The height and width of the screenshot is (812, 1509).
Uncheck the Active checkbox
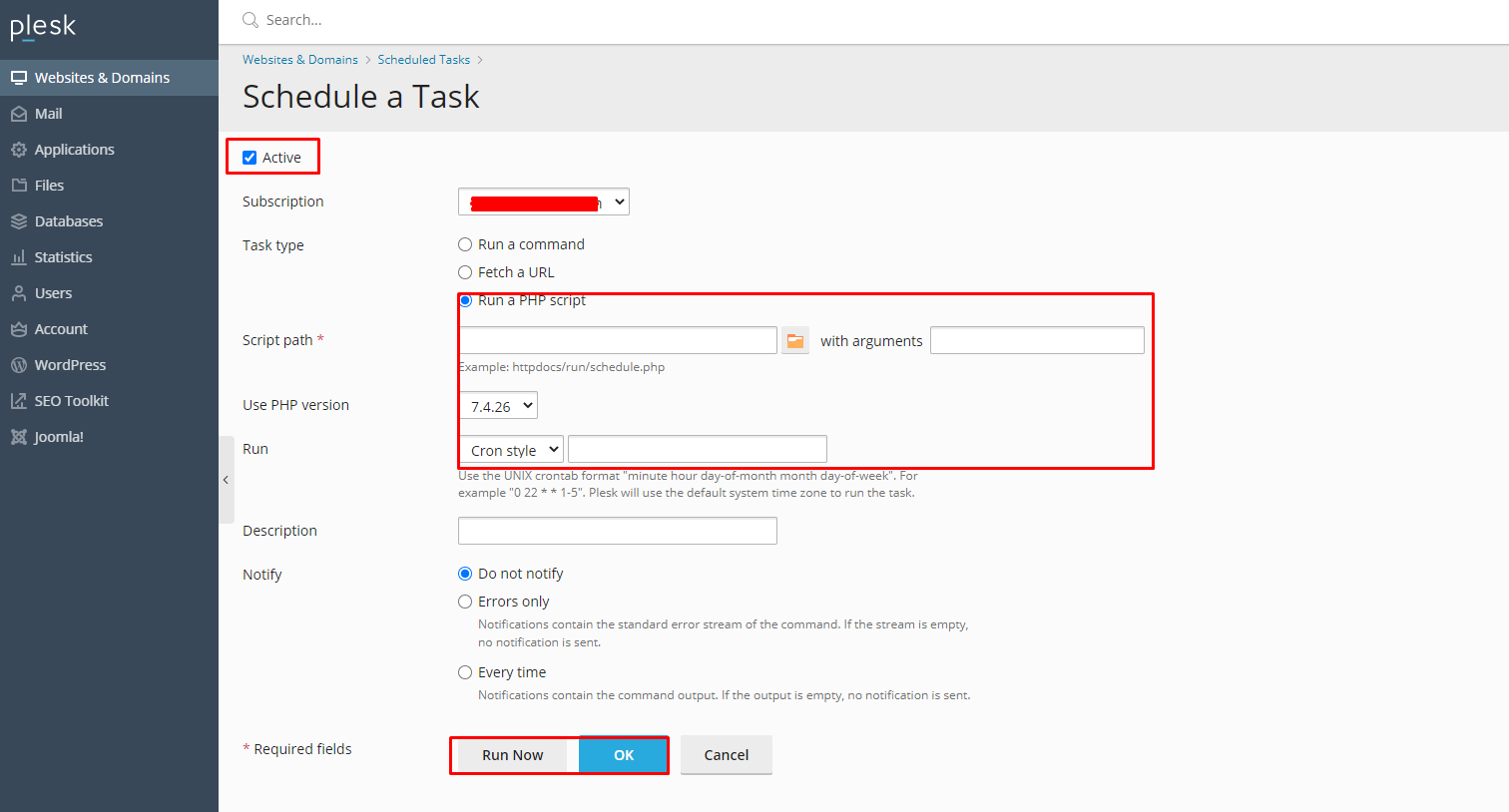250,158
